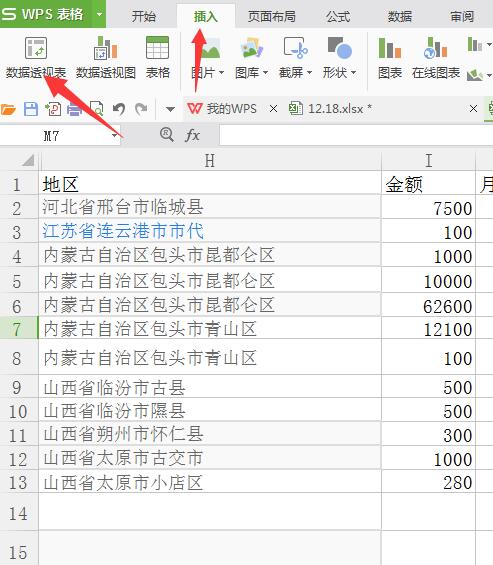Expand the WPS 表格 application menu arrow
The width and height of the screenshot is (493, 565).
[x=99, y=14]
